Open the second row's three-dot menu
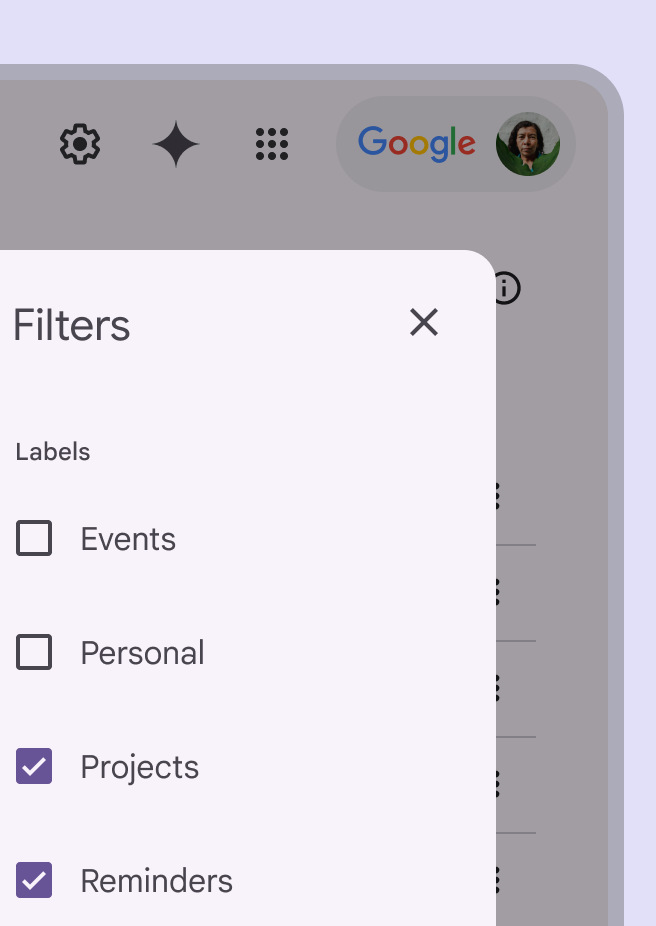Image resolution: width=656 pixels, height=926 pixels. (498, 592)
